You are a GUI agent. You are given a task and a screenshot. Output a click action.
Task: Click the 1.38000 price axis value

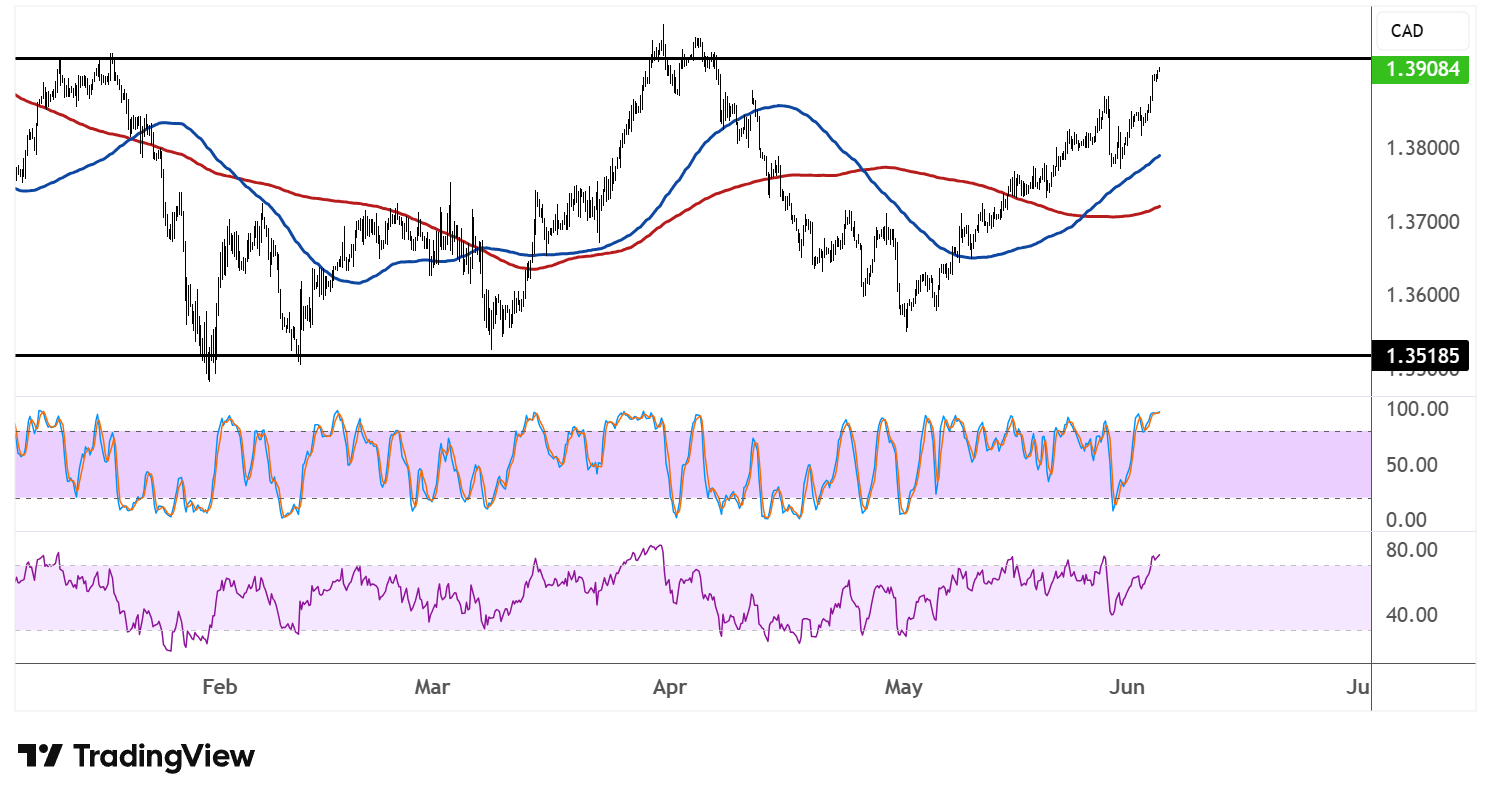pyautogui.click(x=1421, y=148)
